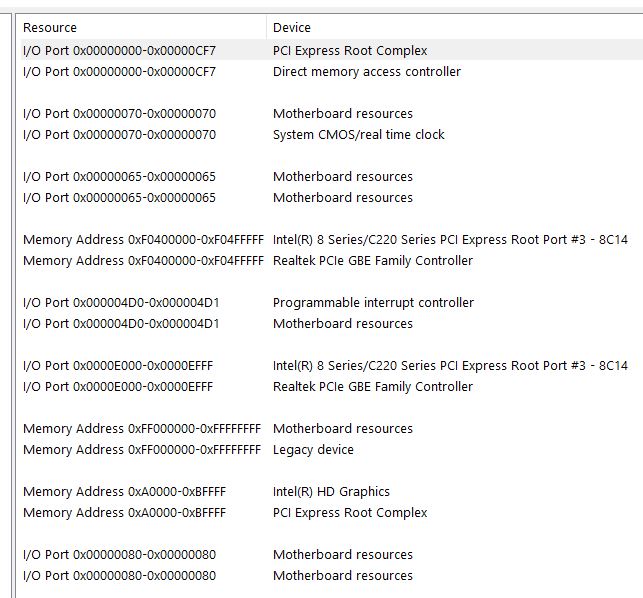Select the Motherboard resources row above System CMOS/real time clock
Image resolution: width=643 pixels, height=598 pixels.
tap(332, 114)
